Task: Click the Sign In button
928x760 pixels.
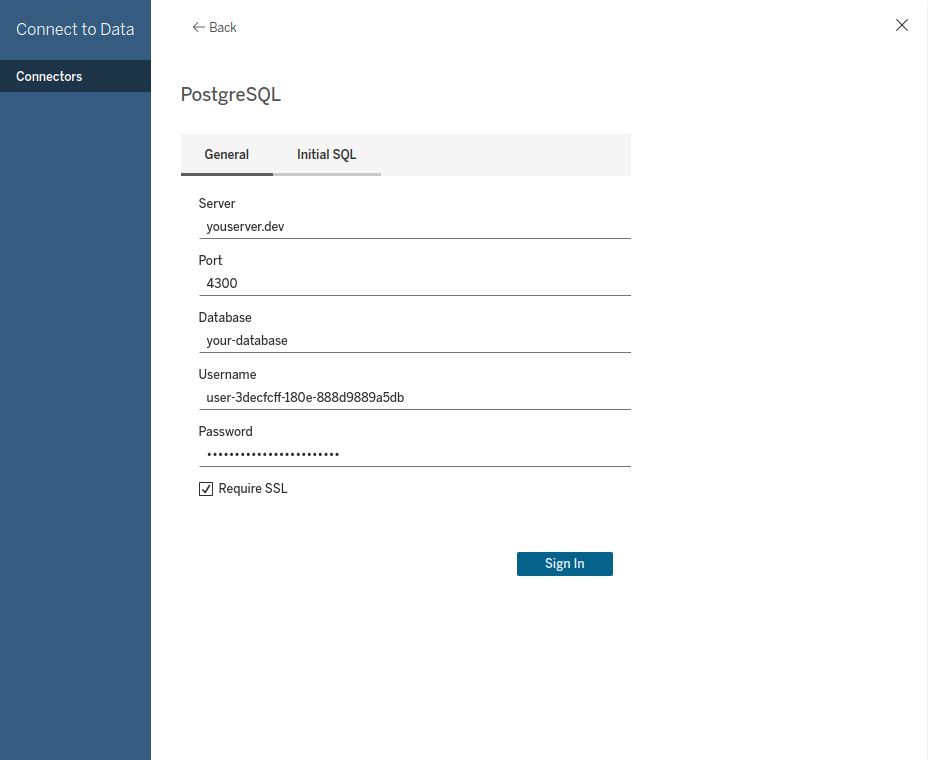Action: coord(565,563)
